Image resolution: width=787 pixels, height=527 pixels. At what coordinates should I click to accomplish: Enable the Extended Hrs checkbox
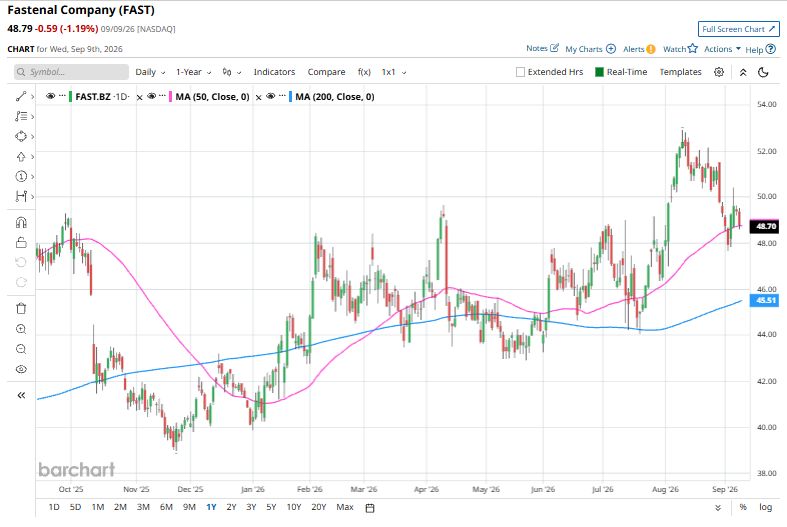(x=520, y=72)
